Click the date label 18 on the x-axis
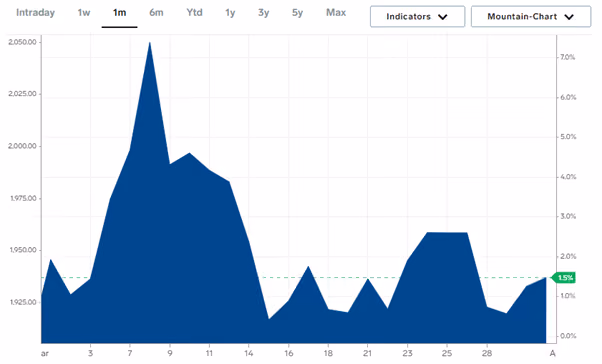 tap(328, 353)
